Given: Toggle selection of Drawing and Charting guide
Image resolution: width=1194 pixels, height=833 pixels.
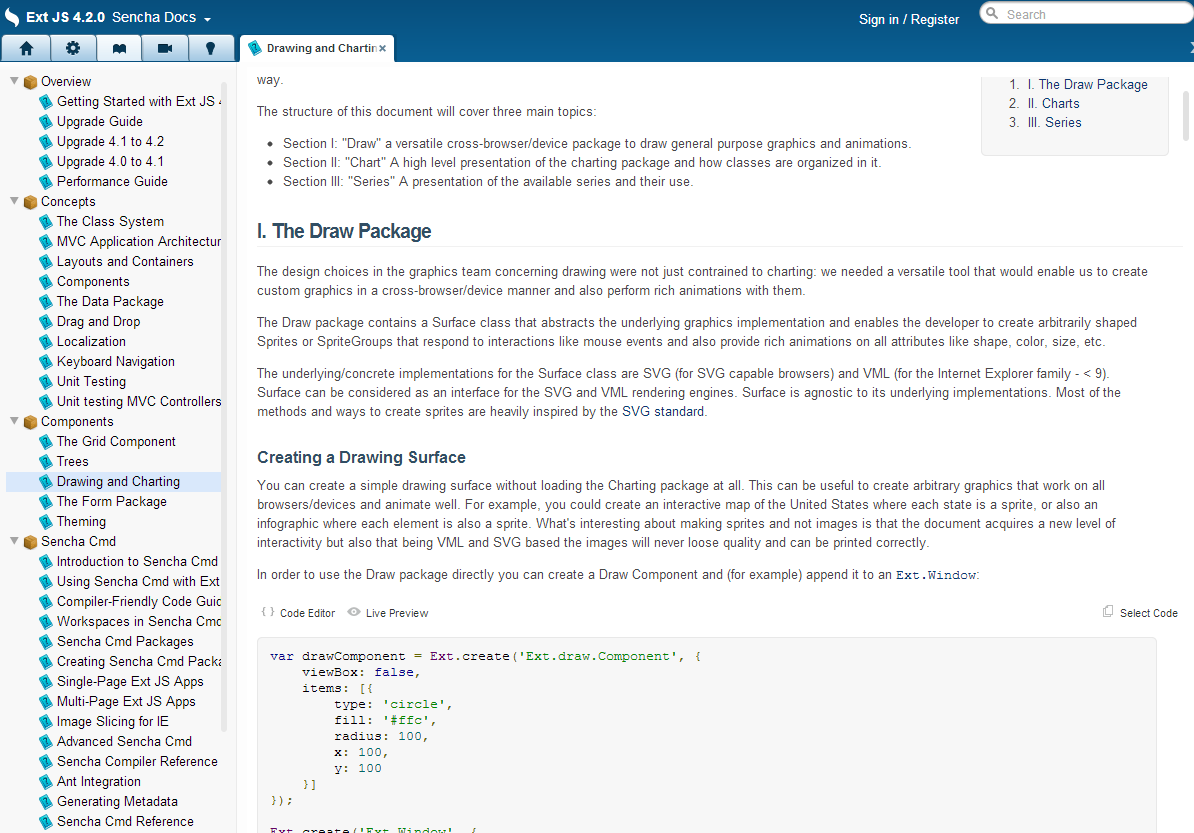Looking at the screenshot, I should pyautogui.click(x=118, y=481).
